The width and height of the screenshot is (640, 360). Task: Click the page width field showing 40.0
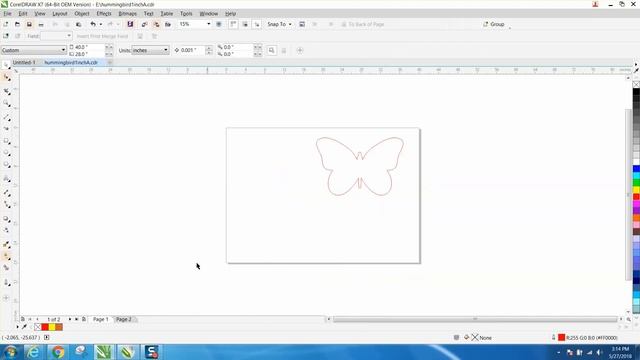pos(89,47)
